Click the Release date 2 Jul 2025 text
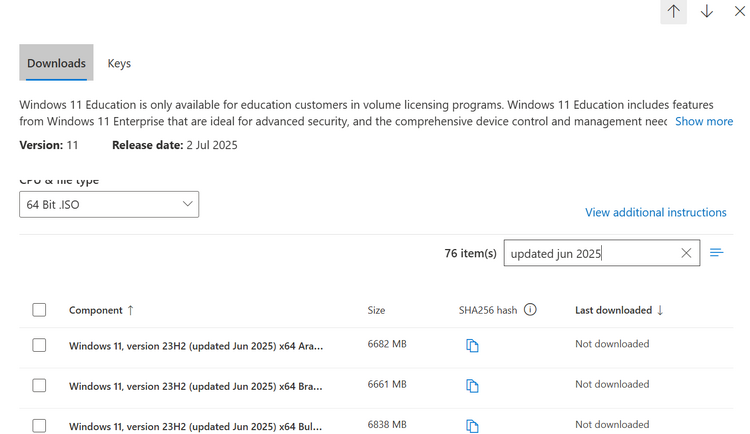This screenshot has width=750, height=434. [175, 145]
